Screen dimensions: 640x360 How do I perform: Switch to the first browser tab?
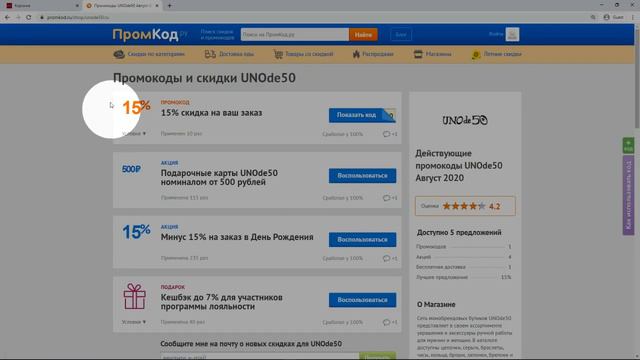tap(41, 6)
